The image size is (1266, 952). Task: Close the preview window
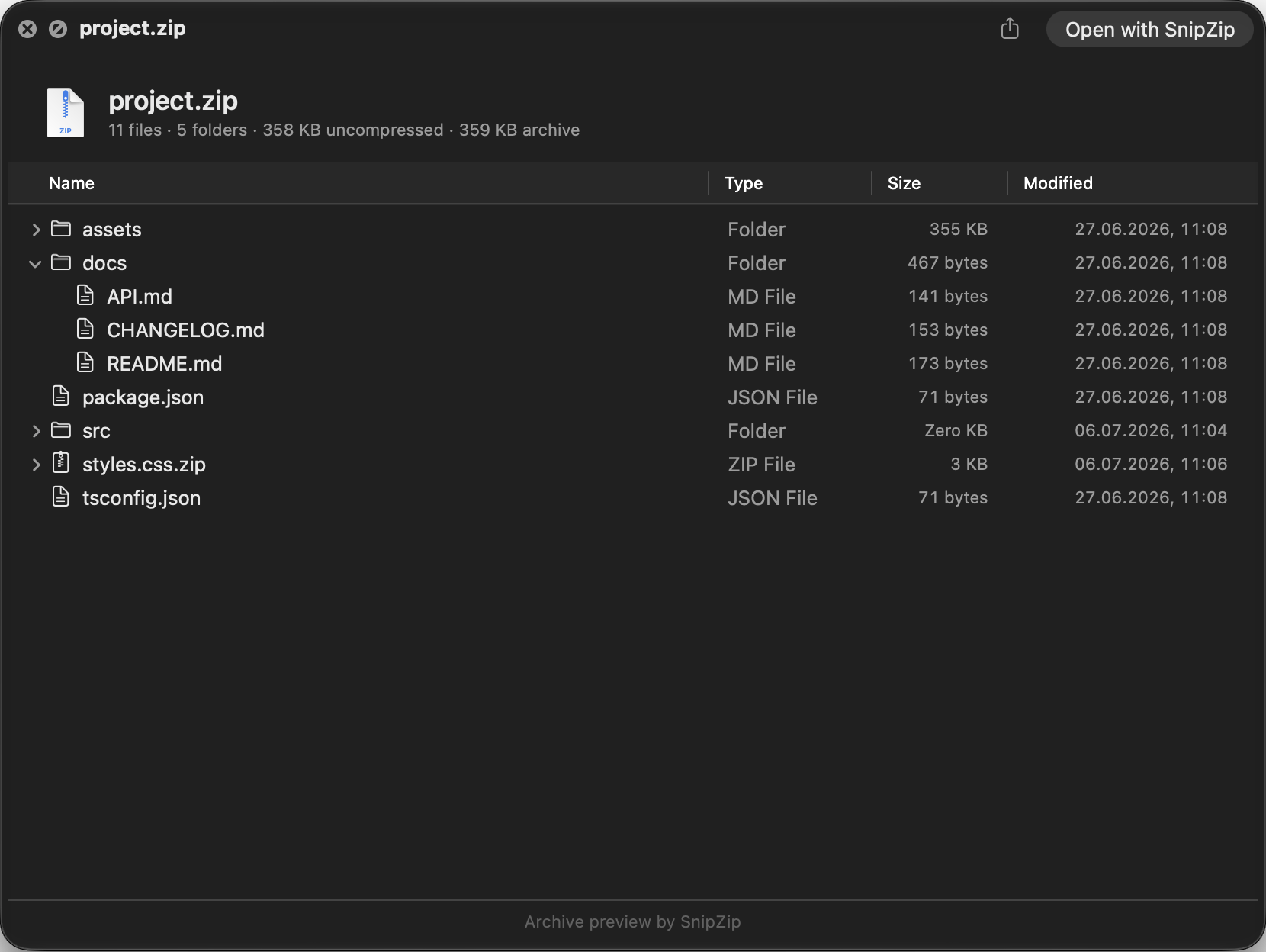click(x=27, y=29)
